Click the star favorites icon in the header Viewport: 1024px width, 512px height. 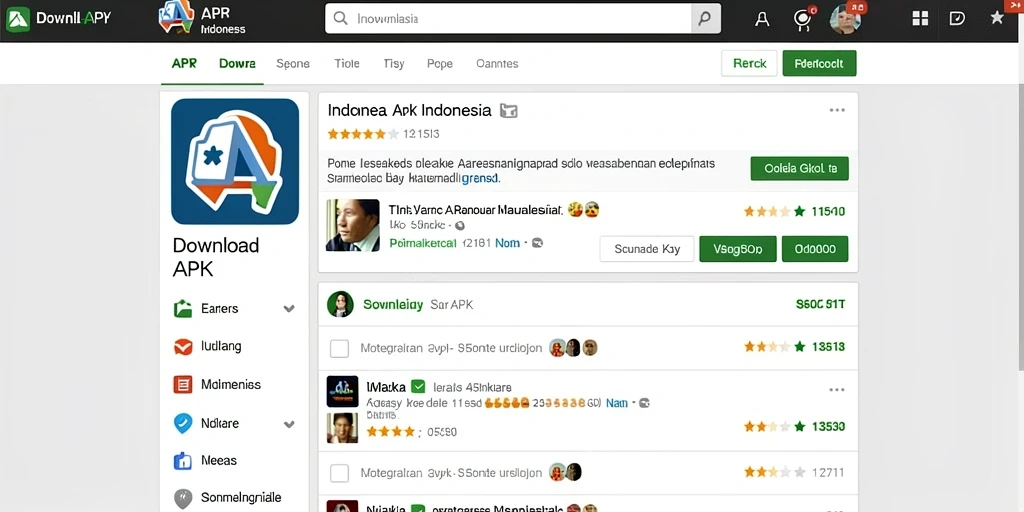997,18
